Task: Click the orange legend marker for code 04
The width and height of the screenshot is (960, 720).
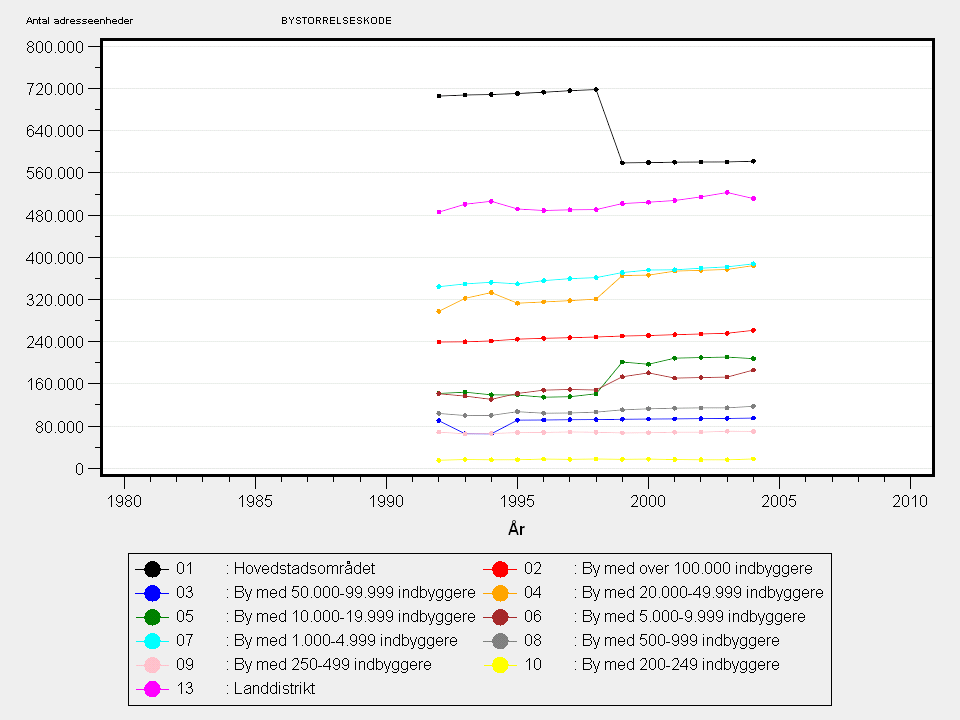Action: (499, 593)
